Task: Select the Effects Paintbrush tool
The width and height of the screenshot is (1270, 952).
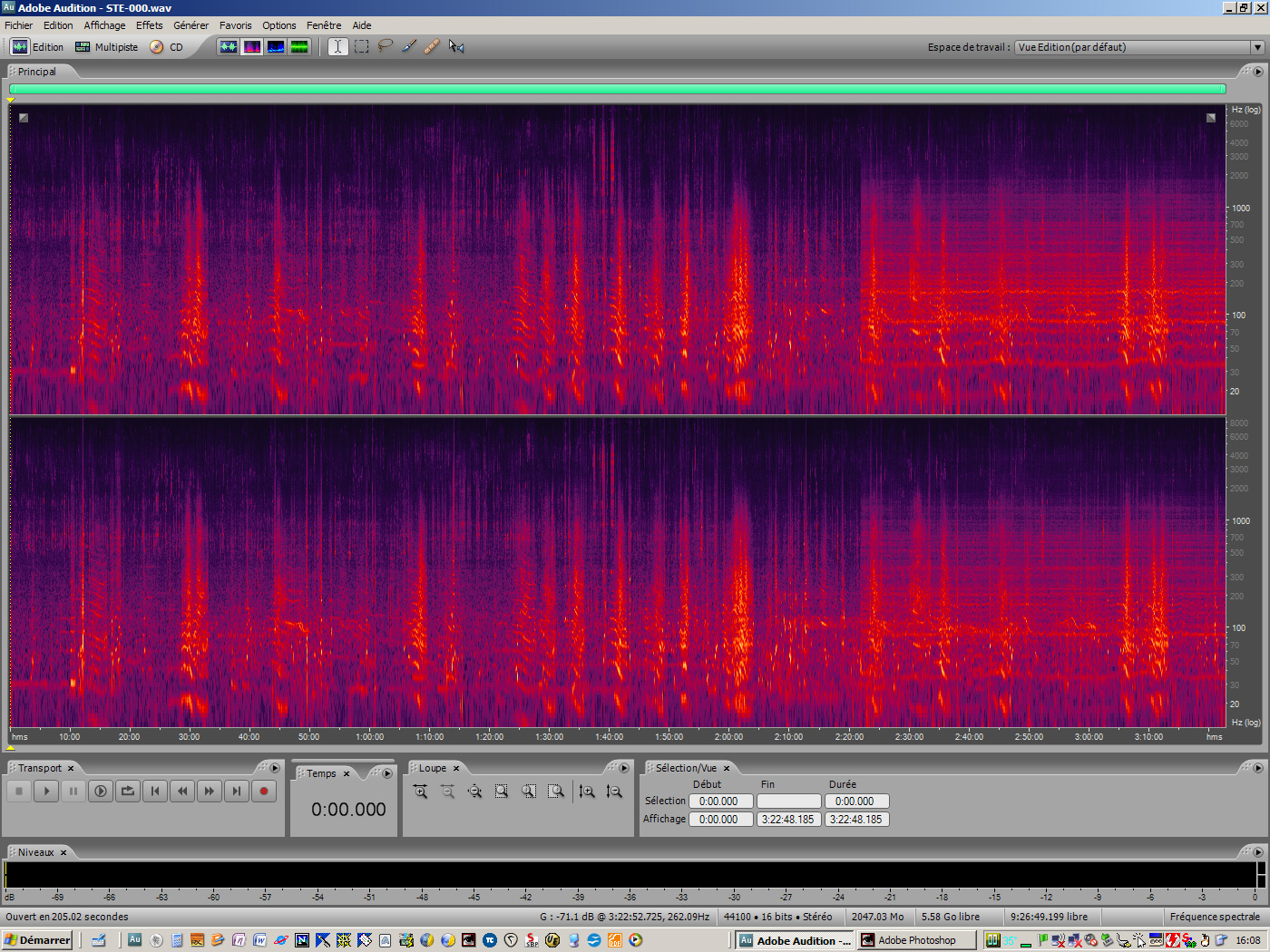Action: pos(409,46)
